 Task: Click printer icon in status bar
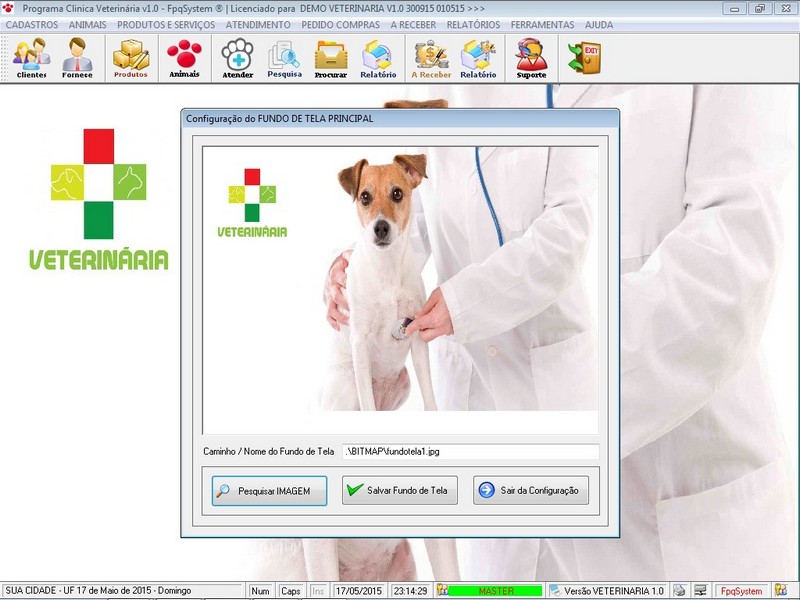(679, 590)
